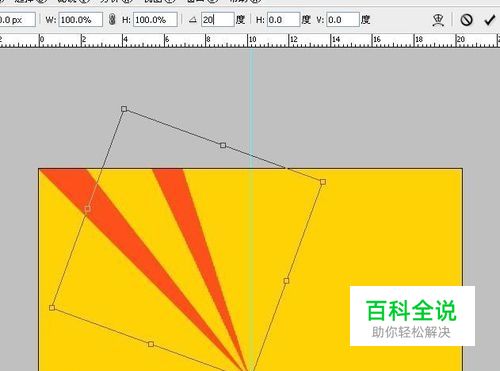This screenshot has width=500, height=371.
Task: Click the top edge midpoint handle of the transform box
Action: click(223, 145)
